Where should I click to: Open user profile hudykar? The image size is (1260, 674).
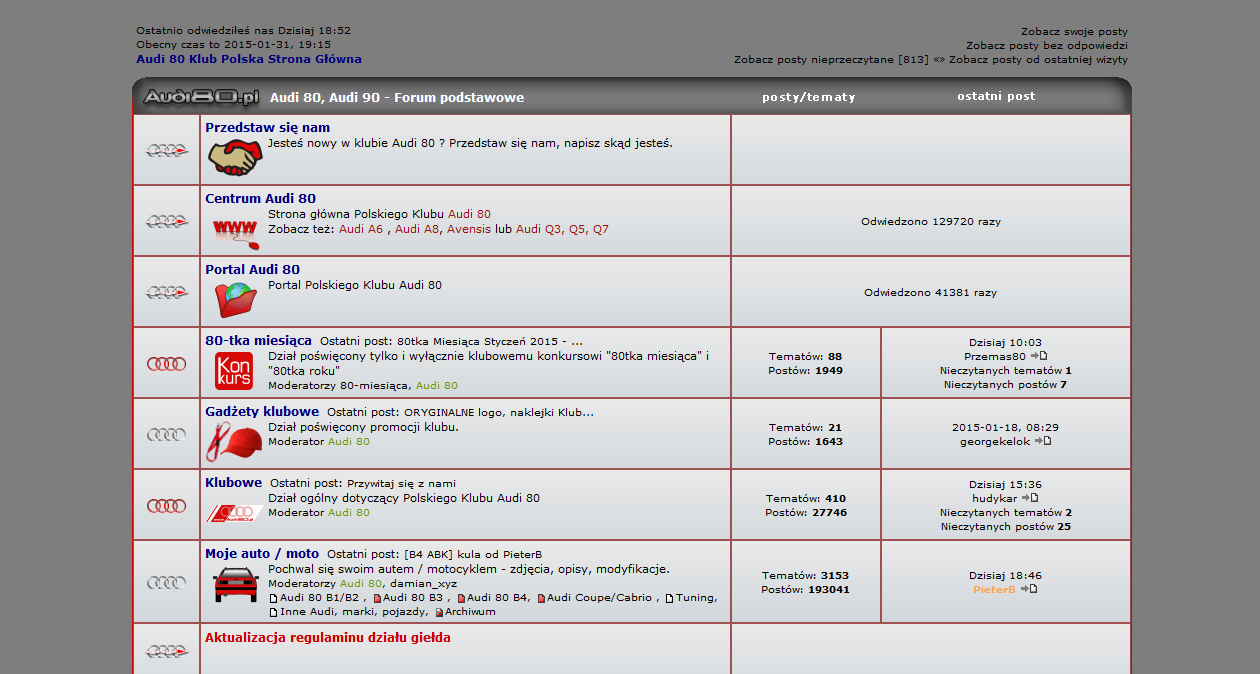click(x=994, y=498)
